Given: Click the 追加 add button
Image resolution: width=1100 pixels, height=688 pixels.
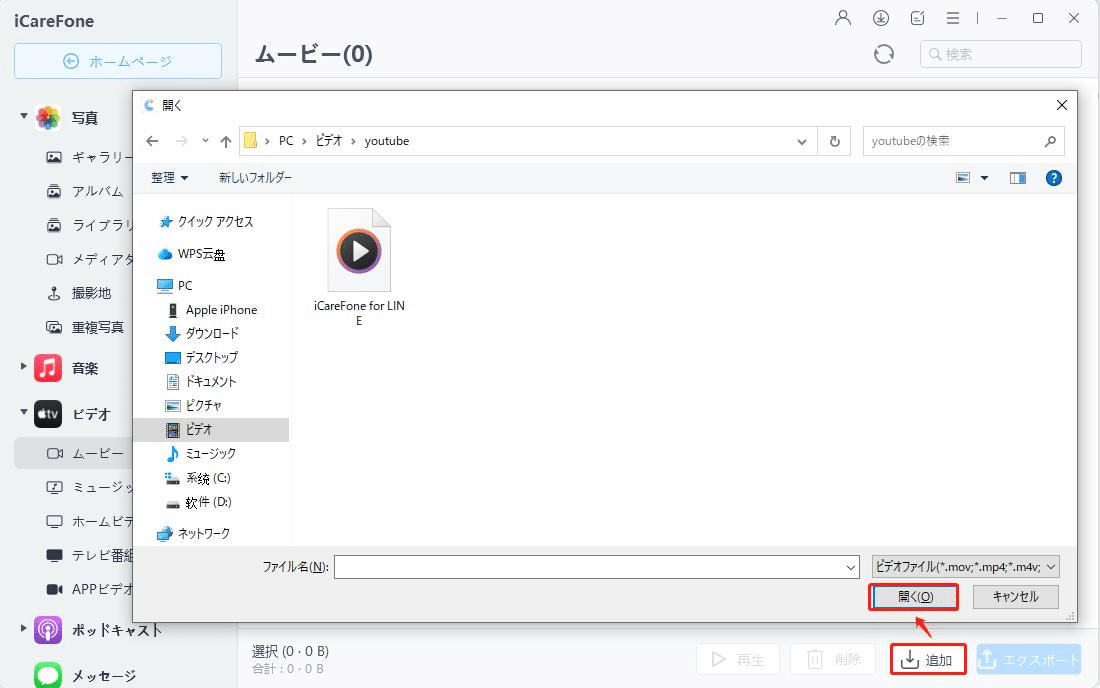Looking at the screenshot, I should coord(928,659).
